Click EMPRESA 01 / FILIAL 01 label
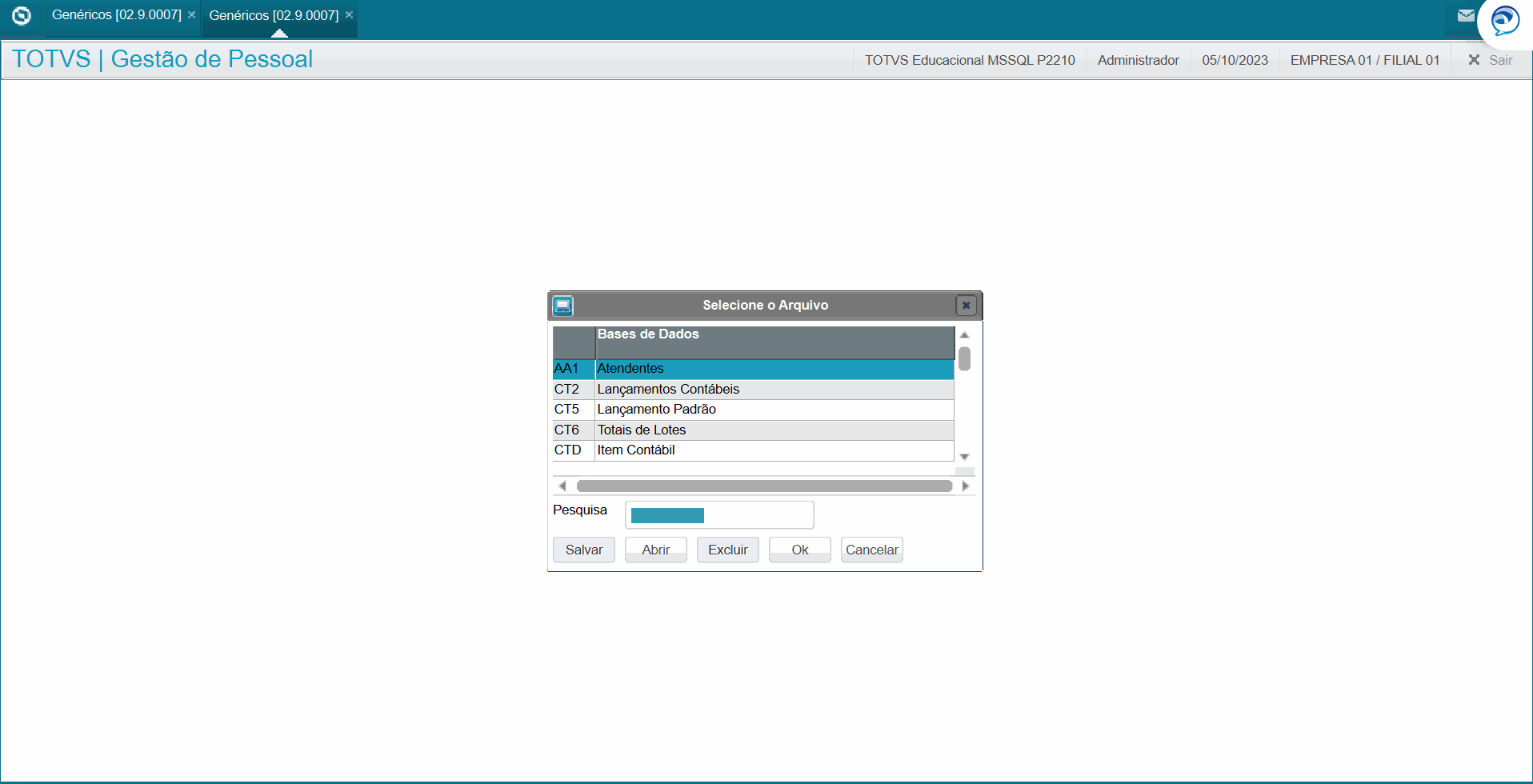1533x784 pixels. click(x=1365, y=60)
